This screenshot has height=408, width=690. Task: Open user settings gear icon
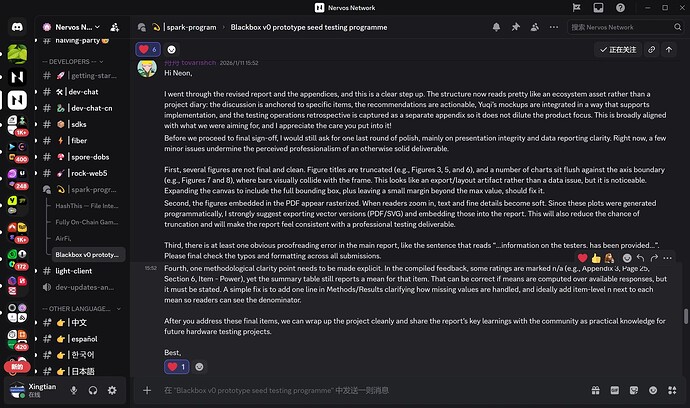(x=112, y=389)
